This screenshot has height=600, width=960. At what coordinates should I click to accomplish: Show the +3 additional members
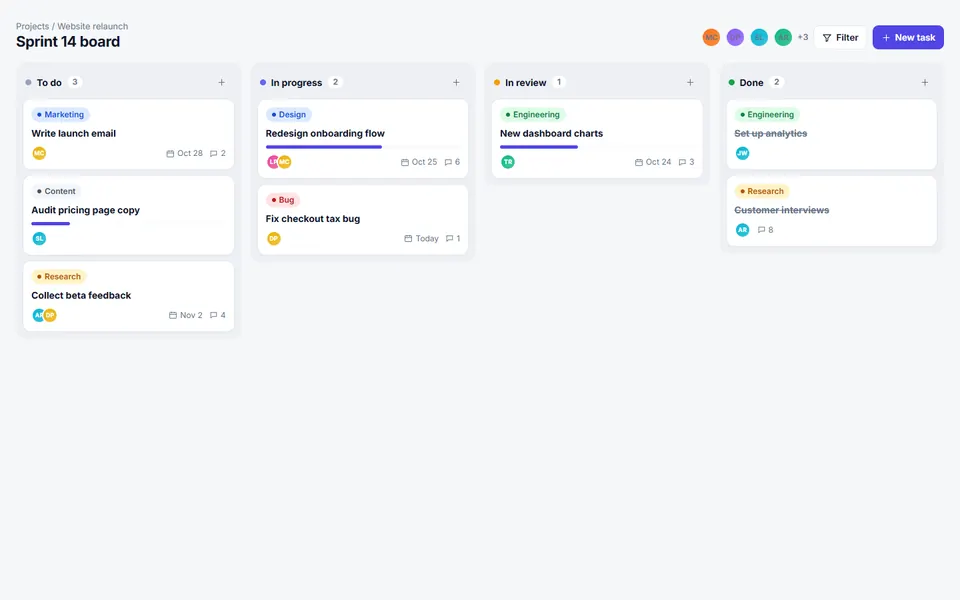coord(803,37)
